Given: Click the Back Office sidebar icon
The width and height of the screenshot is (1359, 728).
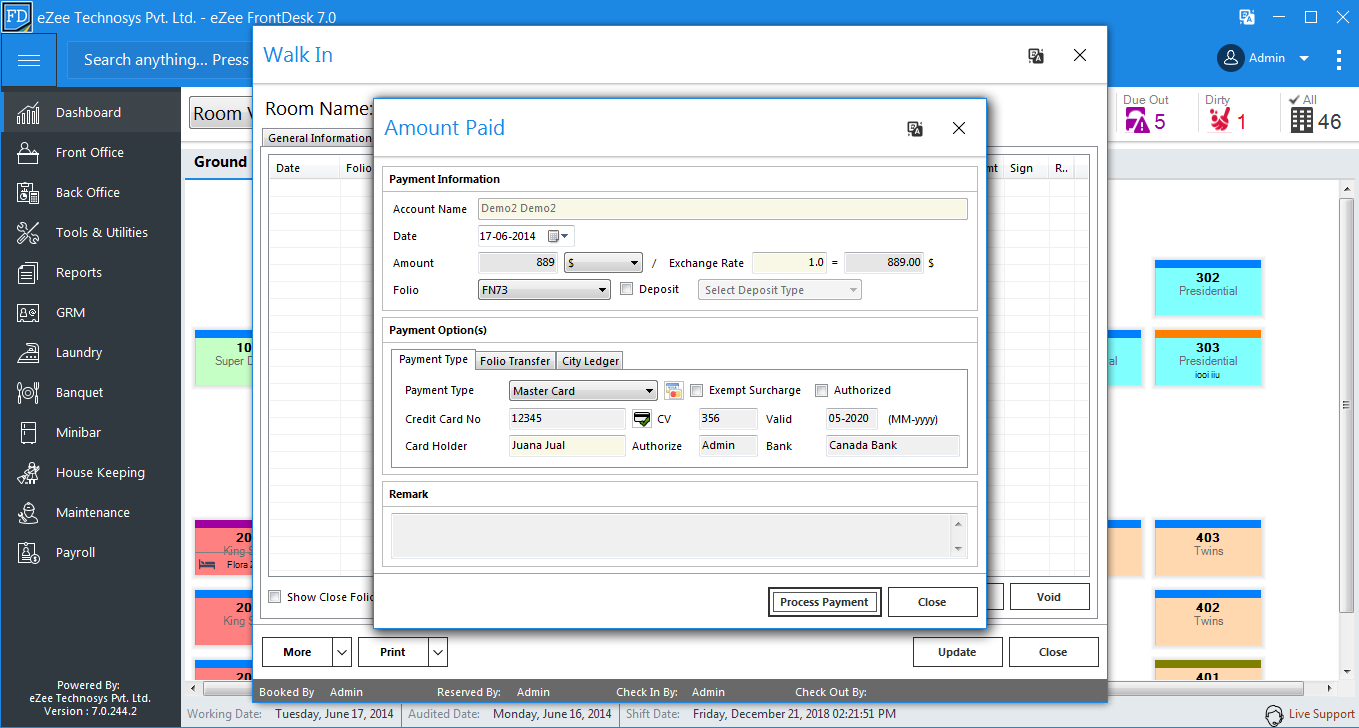Looking at the screenshot, I should pos(28,192).
